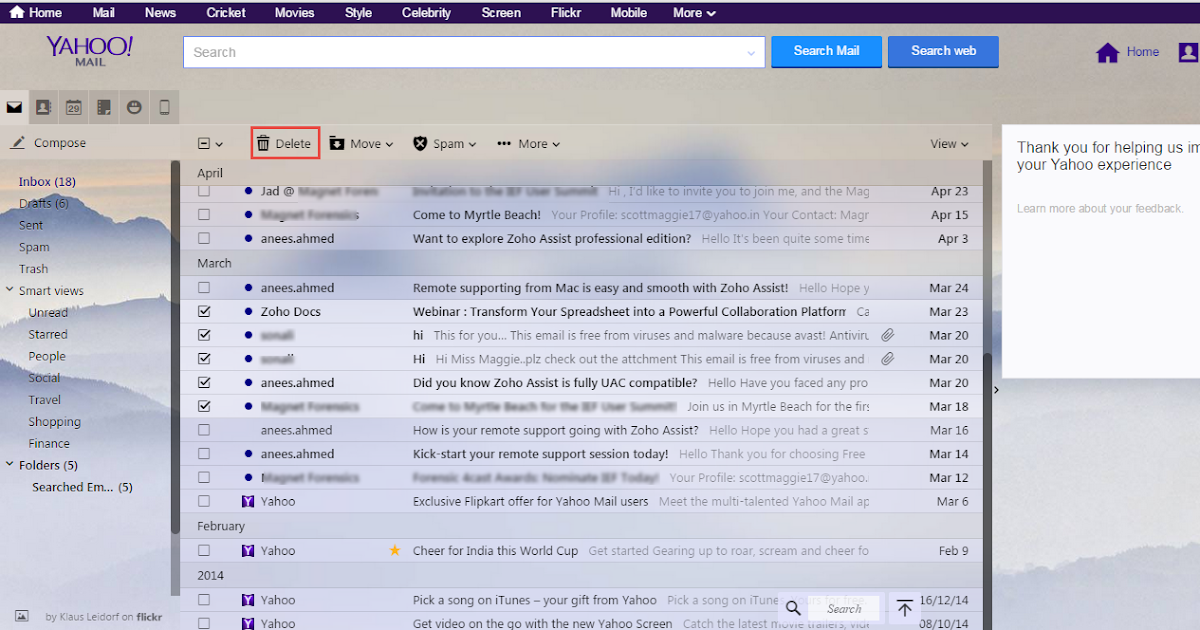Viewport: 1200px width, 630px height.
Task: Click the Search Mail button
Action: pyautogui.click(x=826, y=51)
